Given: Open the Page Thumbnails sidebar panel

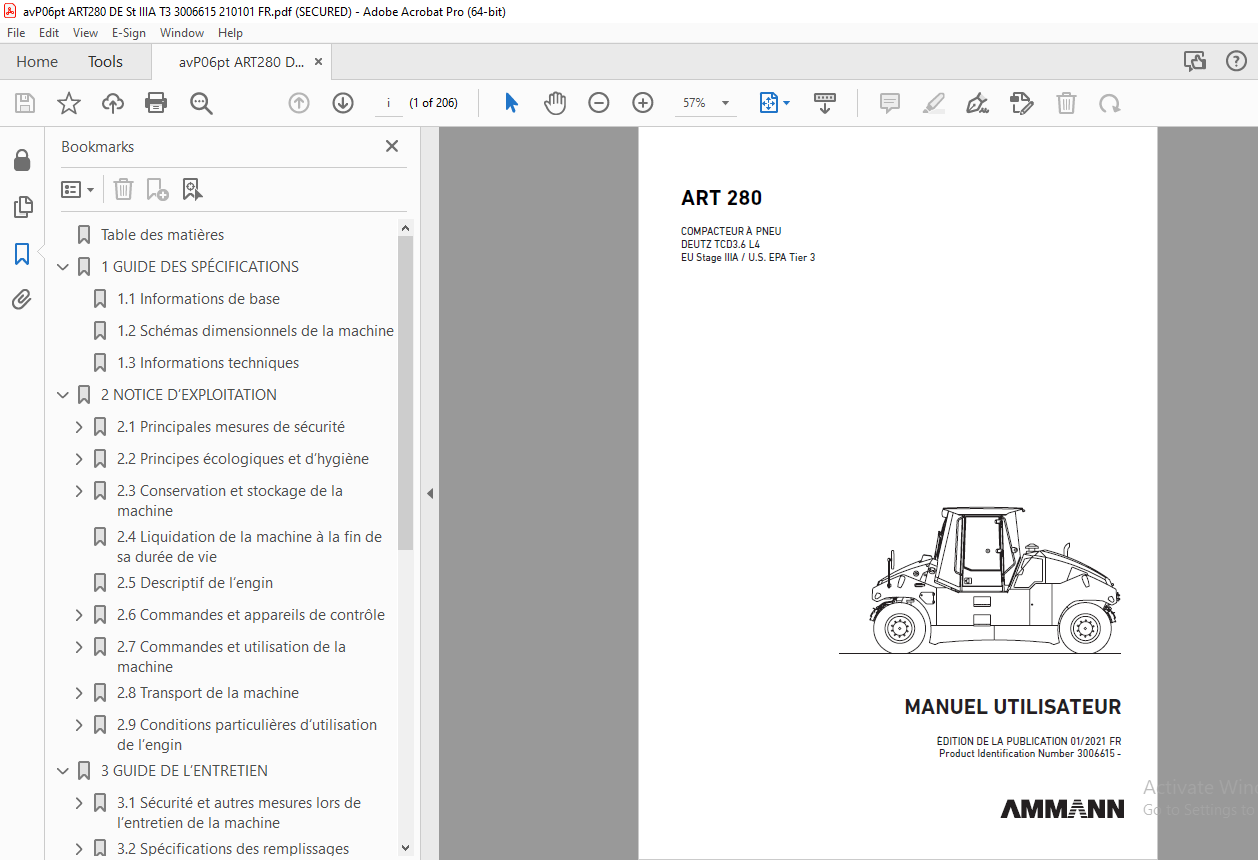Looking at the screenshot, I should coord(22,207).
